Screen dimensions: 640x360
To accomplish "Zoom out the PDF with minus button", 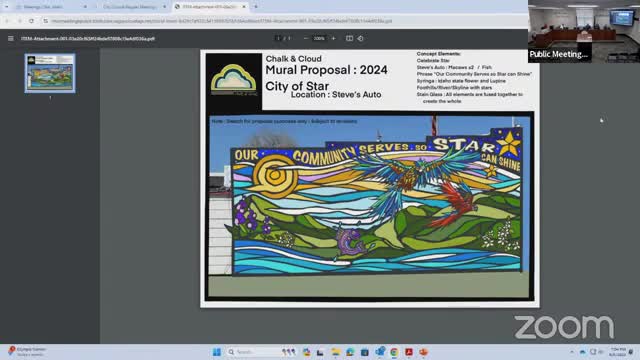I will (x=306, y=38).
